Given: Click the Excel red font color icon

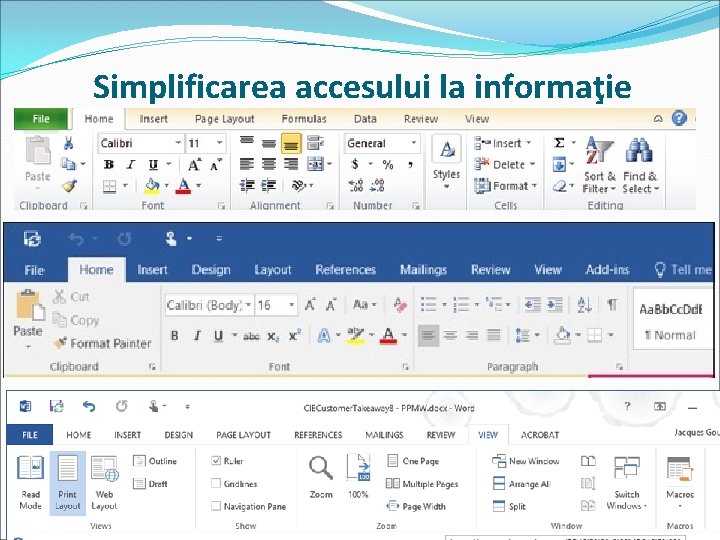Looking at the screenshot, I should 183,186.
